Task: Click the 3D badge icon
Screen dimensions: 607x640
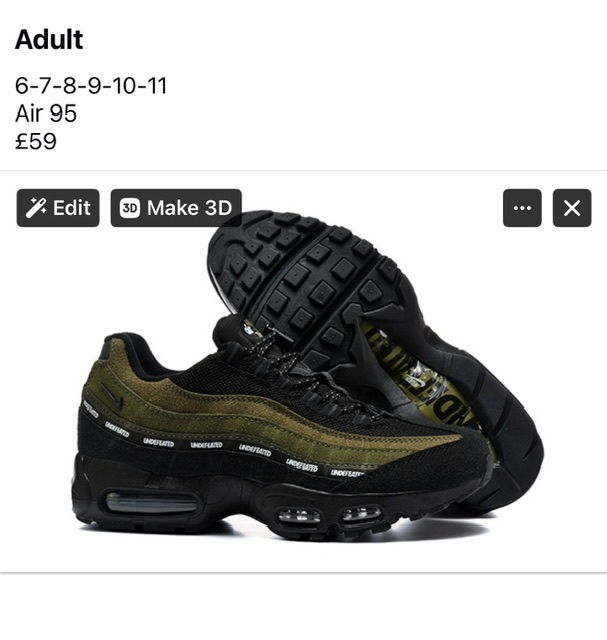Action: coord(130,208)
